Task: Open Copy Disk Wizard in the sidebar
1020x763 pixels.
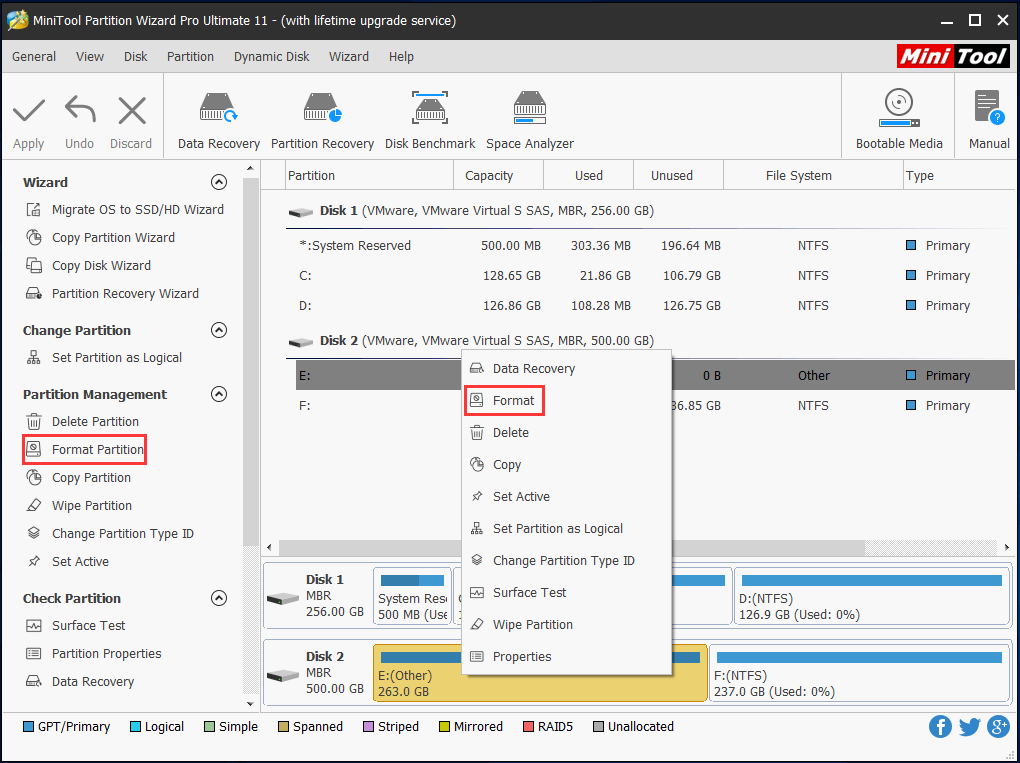Action: click(88, 265)
